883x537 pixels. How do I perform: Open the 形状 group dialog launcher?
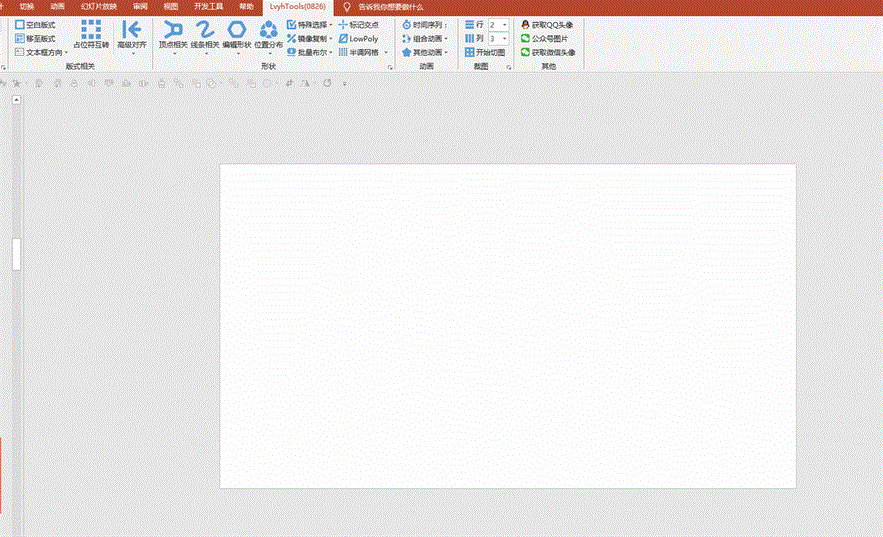point(389,67)
